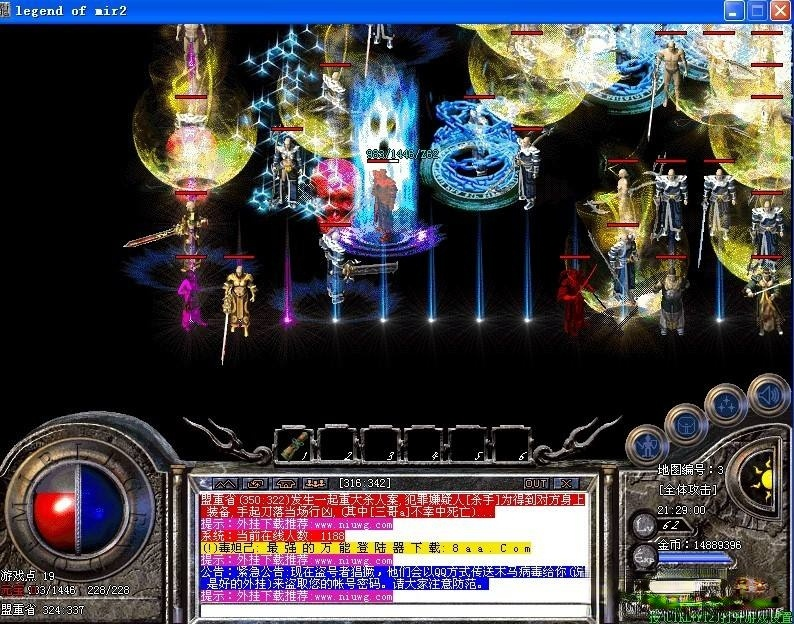794x624 pixels.
Task: Click the window icon in title bar
Action: (4, 11)
